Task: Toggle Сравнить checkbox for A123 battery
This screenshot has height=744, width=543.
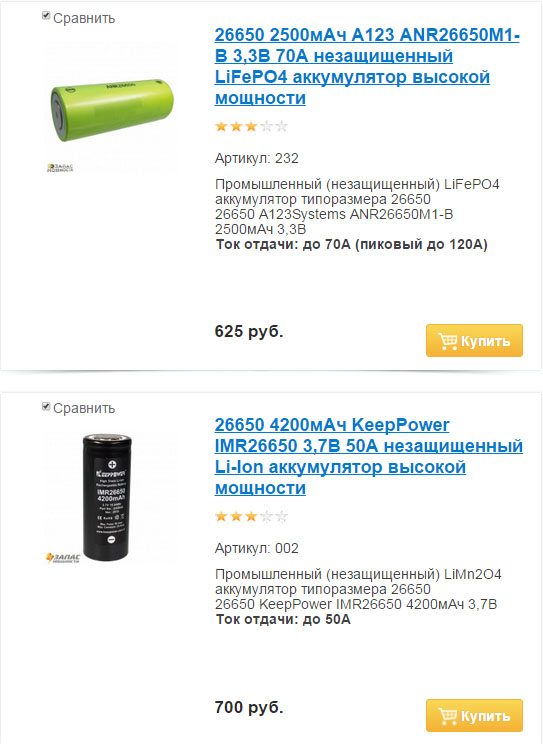Action: click(46, 16)
